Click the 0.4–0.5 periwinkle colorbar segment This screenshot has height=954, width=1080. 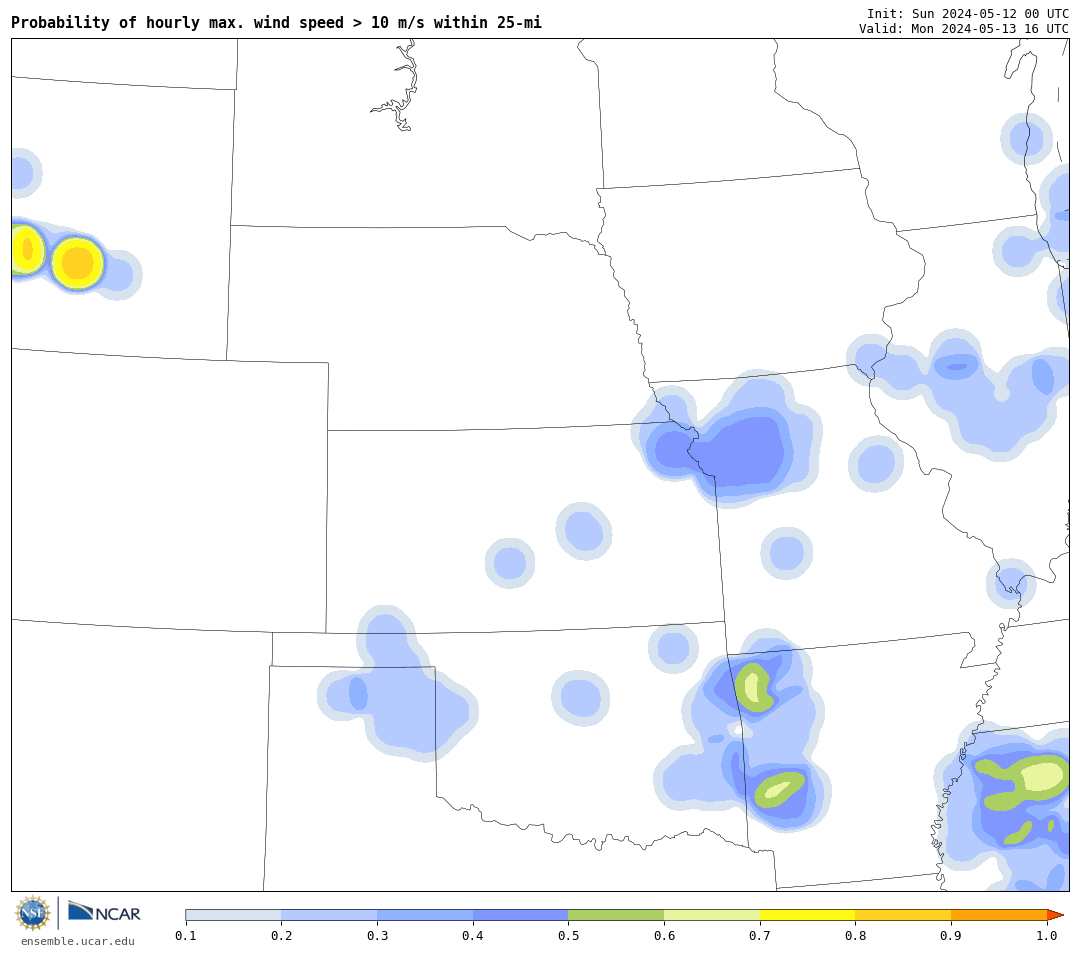[521, 915]
